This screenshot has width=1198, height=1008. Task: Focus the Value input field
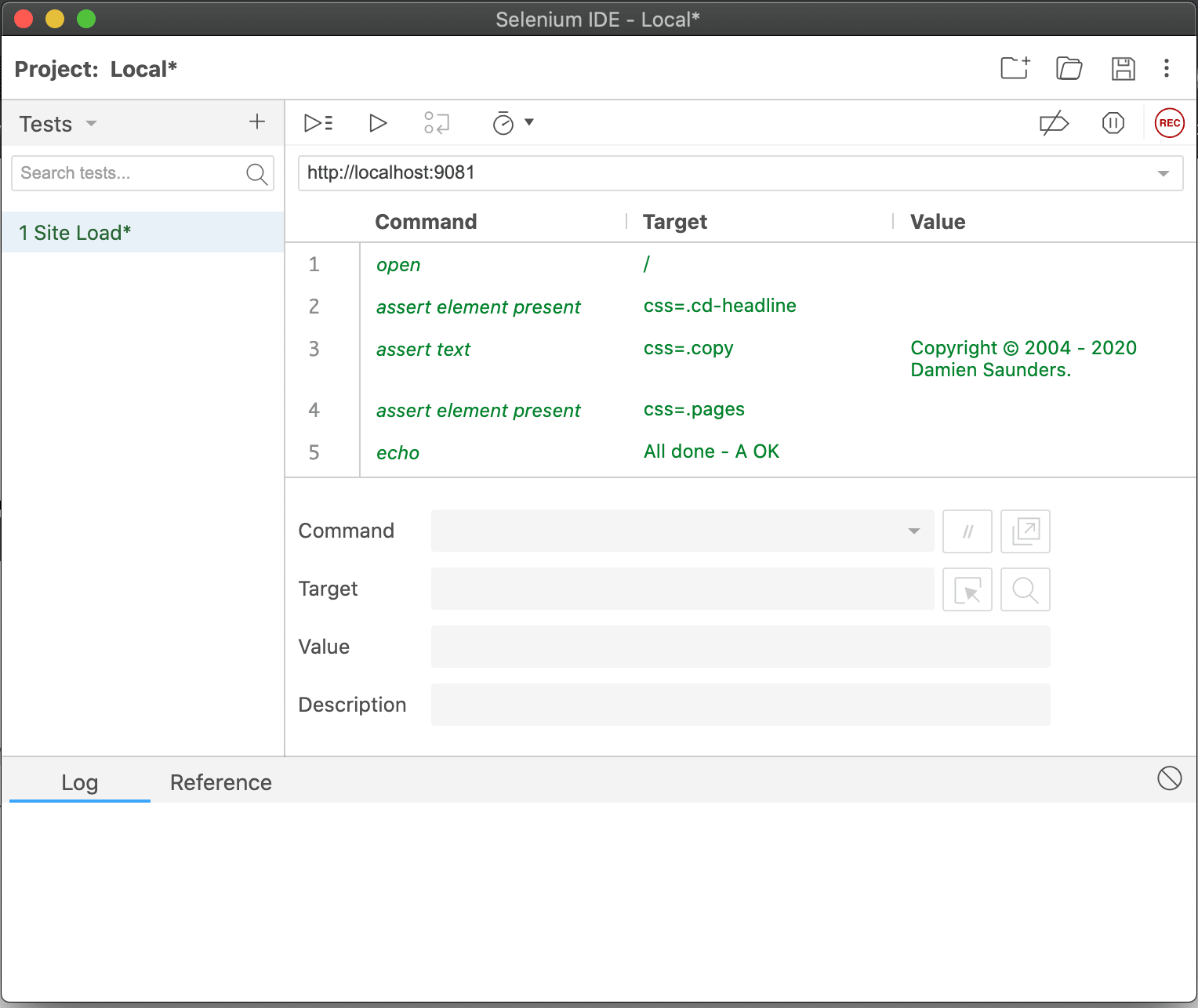[741, 647]
